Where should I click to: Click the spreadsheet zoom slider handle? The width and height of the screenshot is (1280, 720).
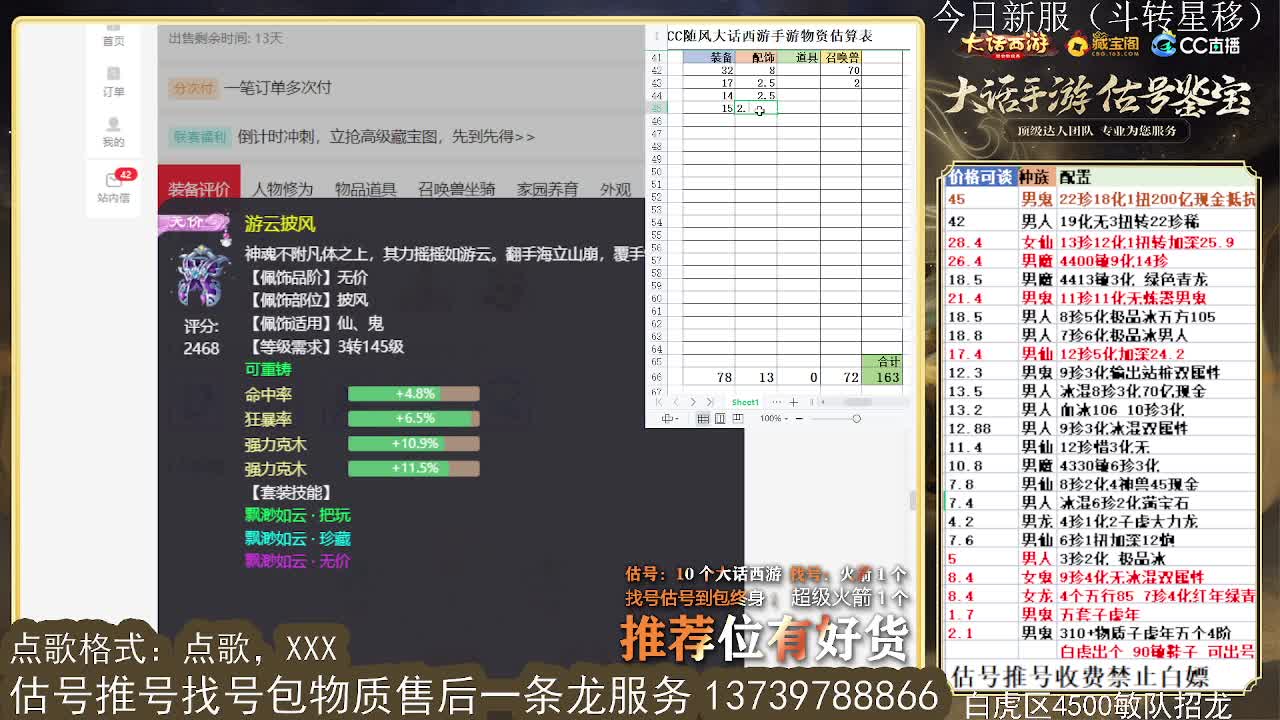[x=857, y=418]
